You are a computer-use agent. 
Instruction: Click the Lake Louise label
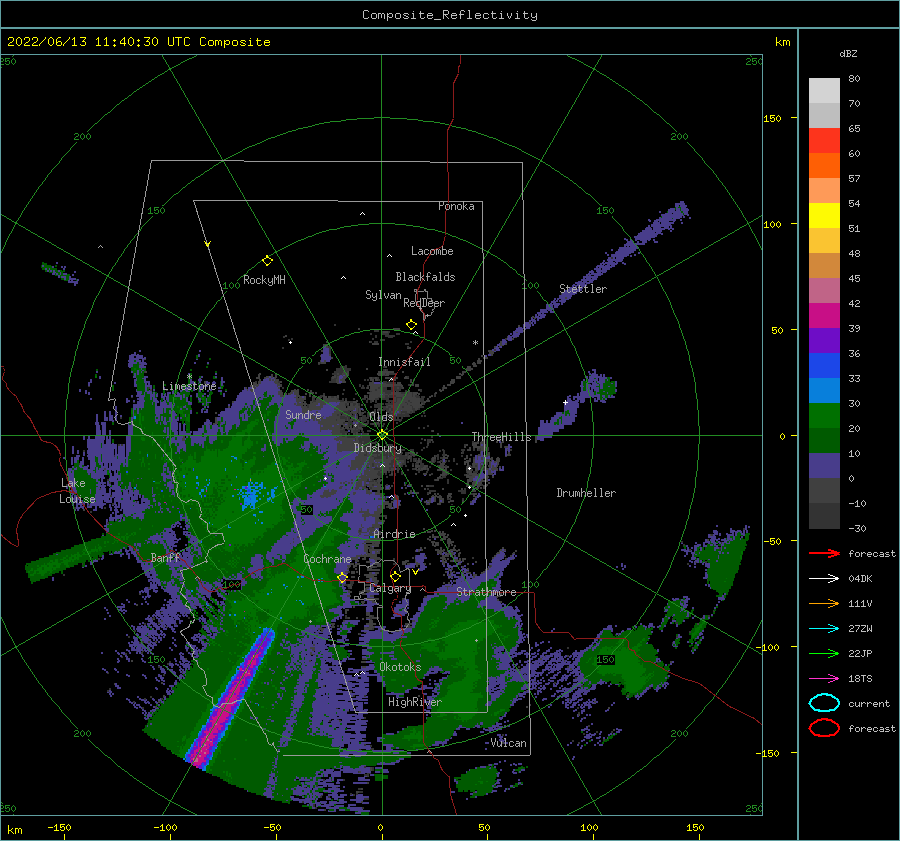[x=77, y=491]
